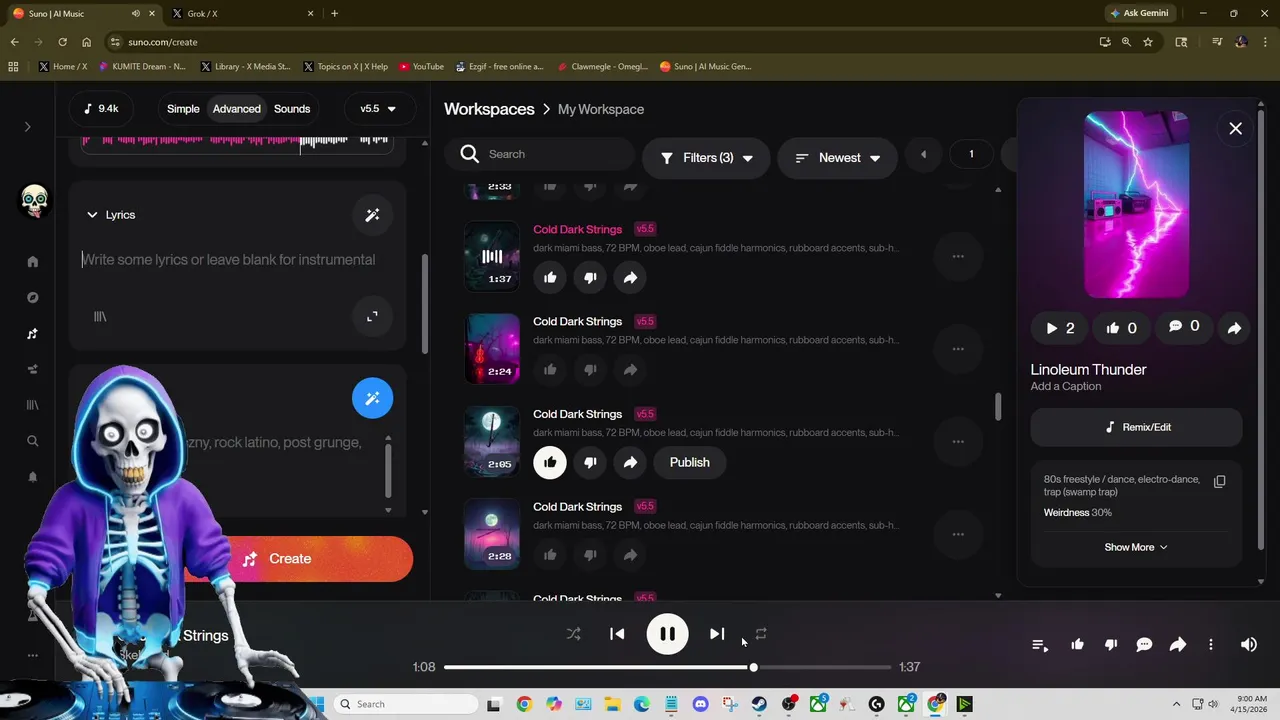The image size is (1280, 720).
Task: Dislike the current song in player bar
Action: (x=1111, y=645)
